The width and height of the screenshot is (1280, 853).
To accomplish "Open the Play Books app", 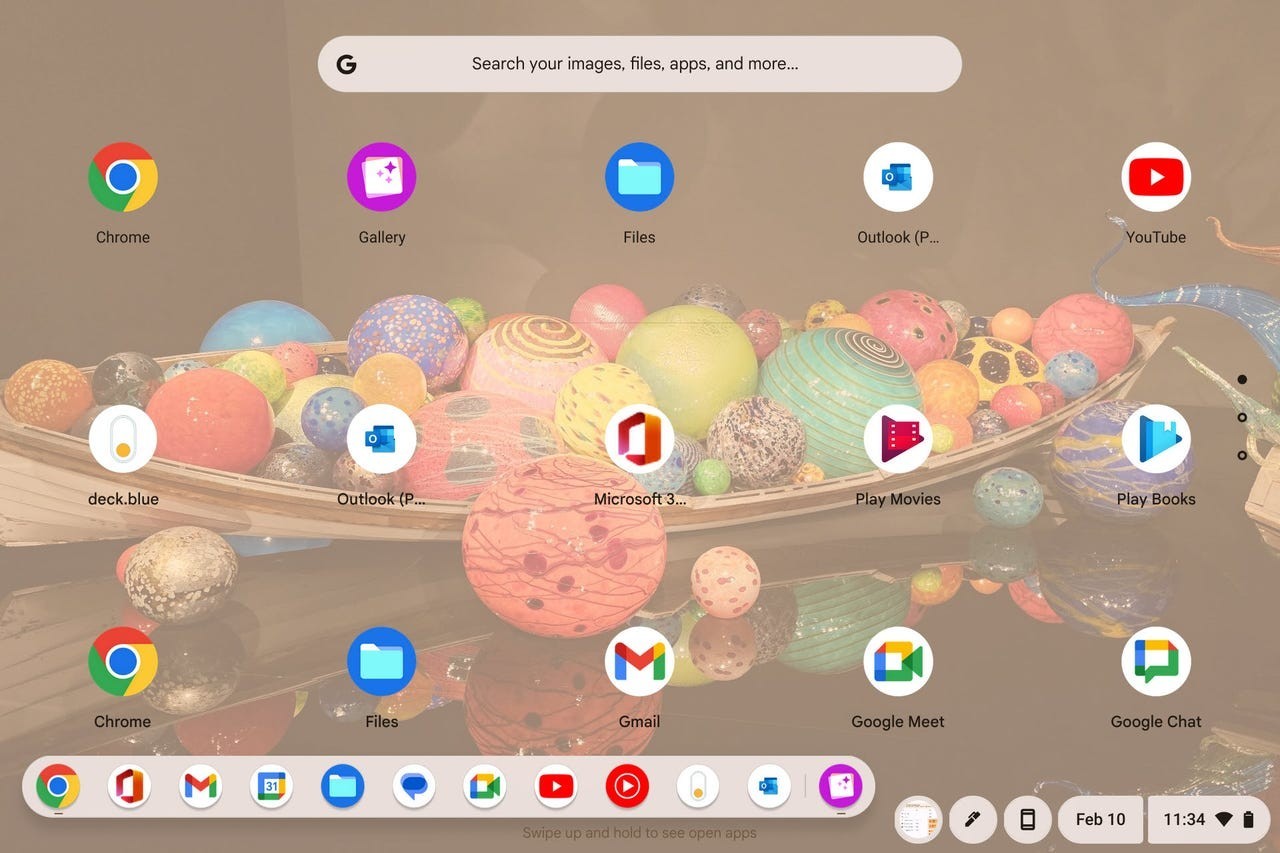I will (x=1156, y=439).
